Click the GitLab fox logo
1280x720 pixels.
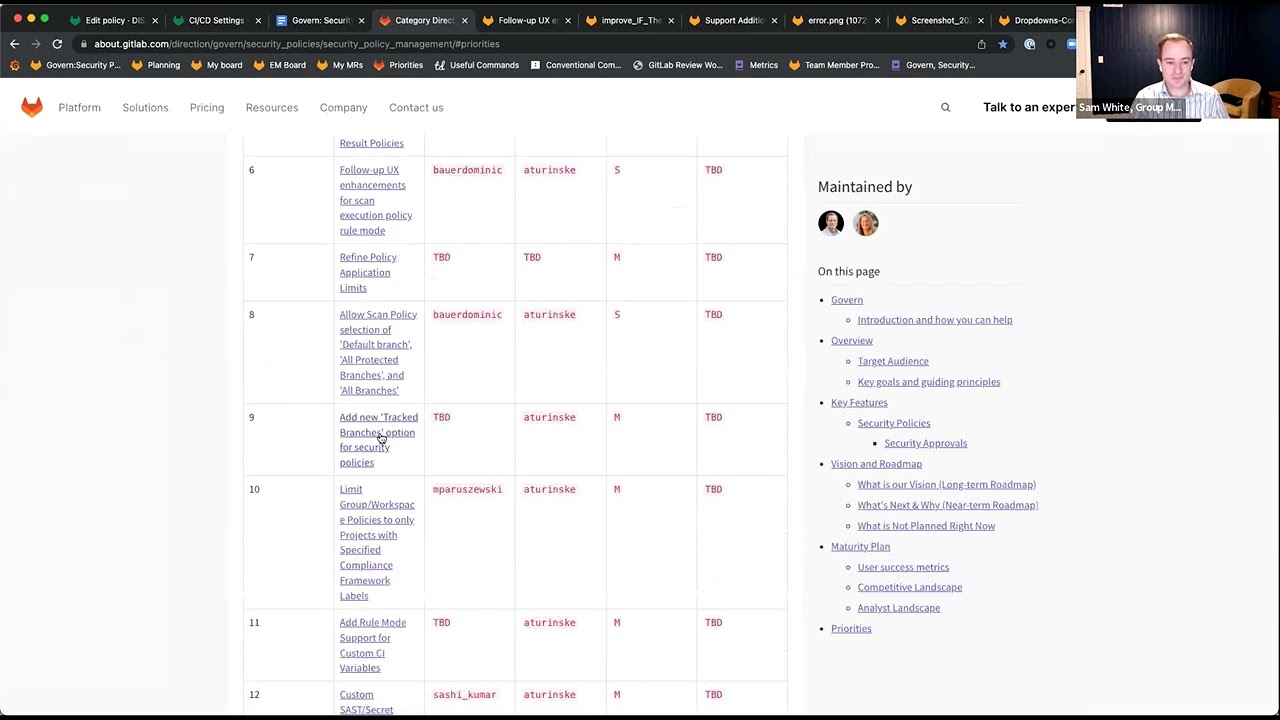tap(32, 107)
